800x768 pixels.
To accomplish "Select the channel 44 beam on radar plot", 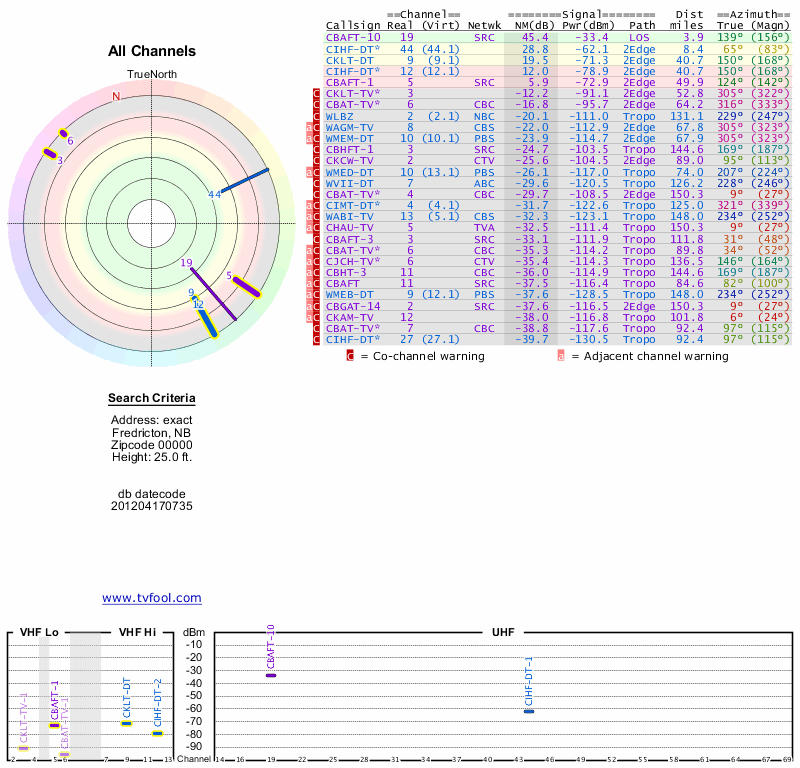I will point(246,180).
